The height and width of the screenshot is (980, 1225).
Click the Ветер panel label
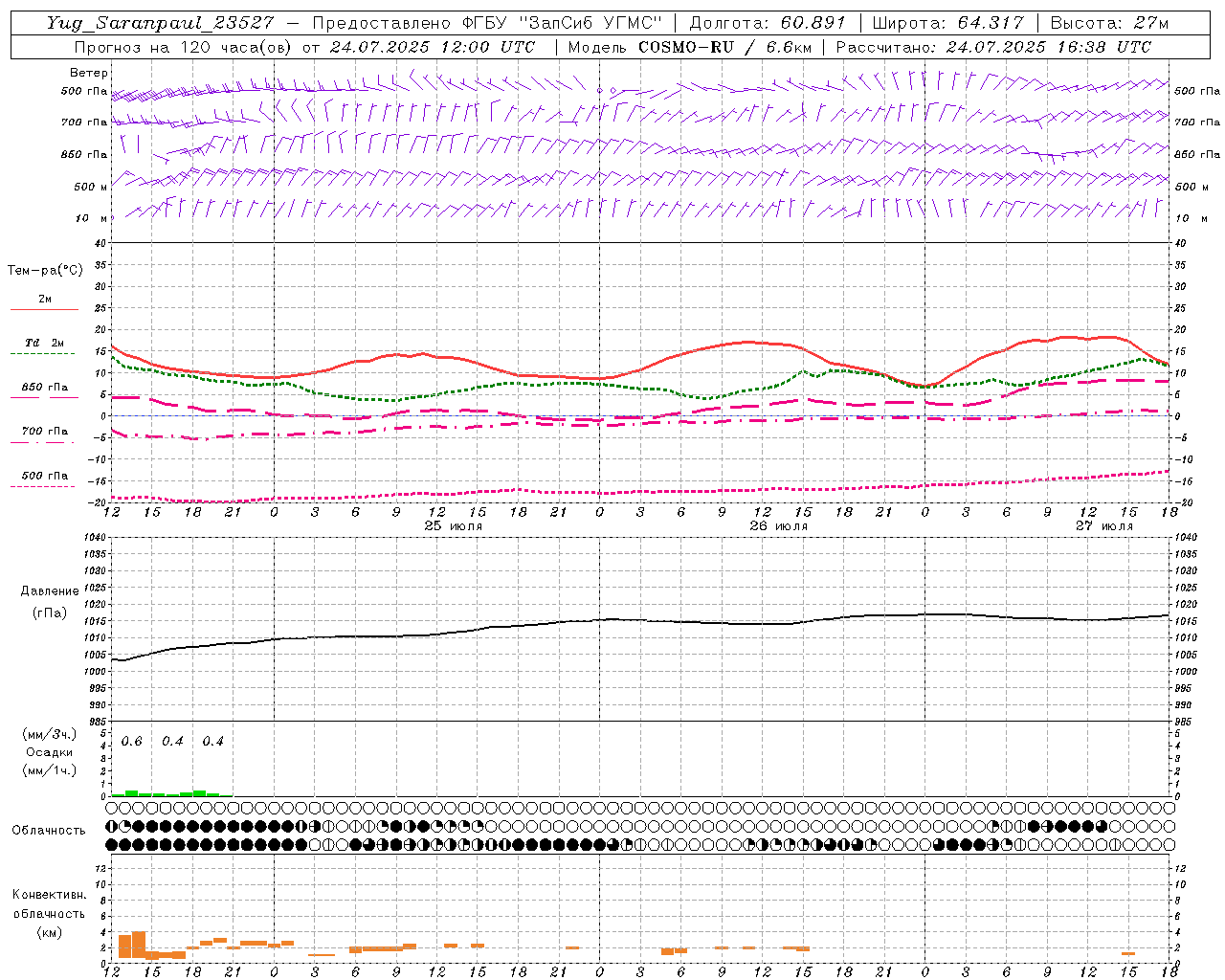[89, 73]
